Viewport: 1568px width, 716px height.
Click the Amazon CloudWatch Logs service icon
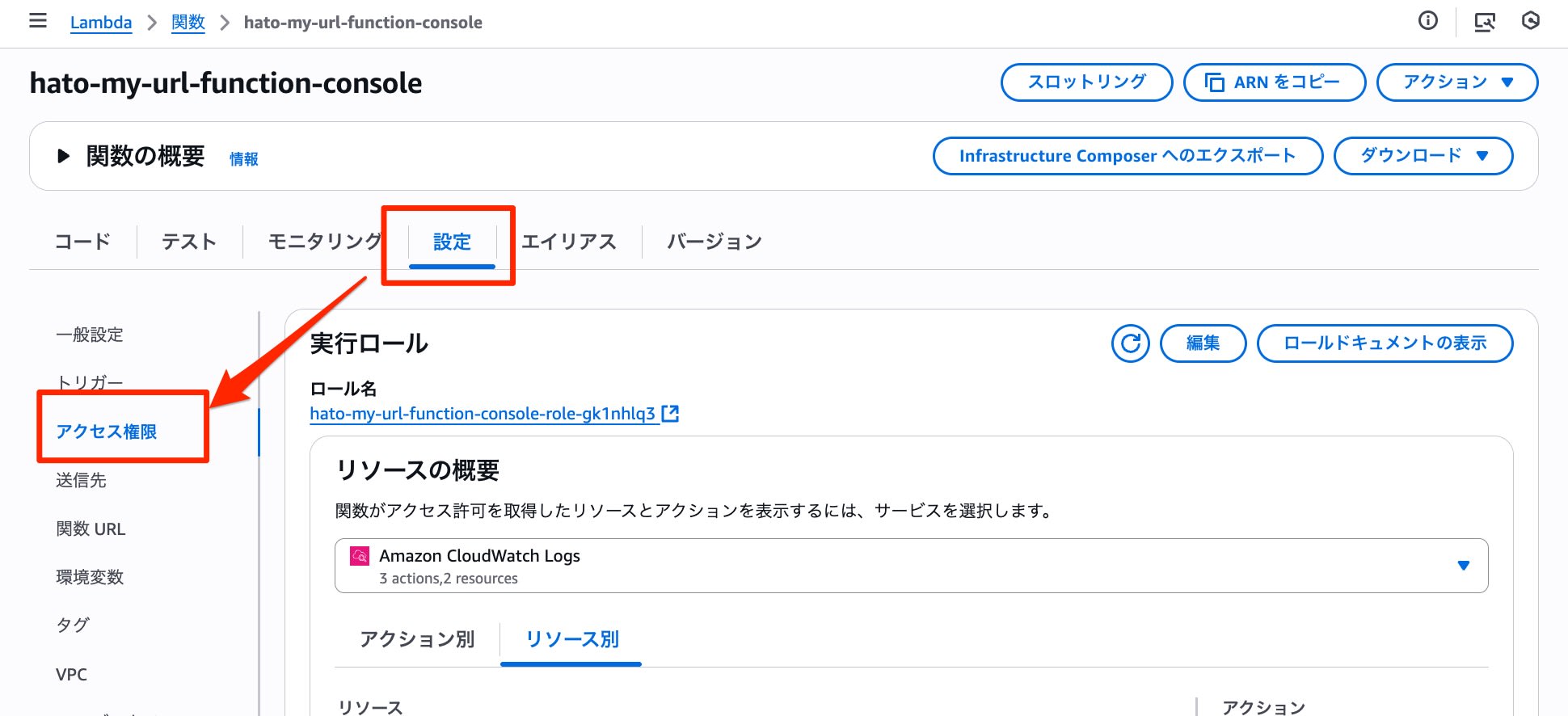tap(360, 556)
